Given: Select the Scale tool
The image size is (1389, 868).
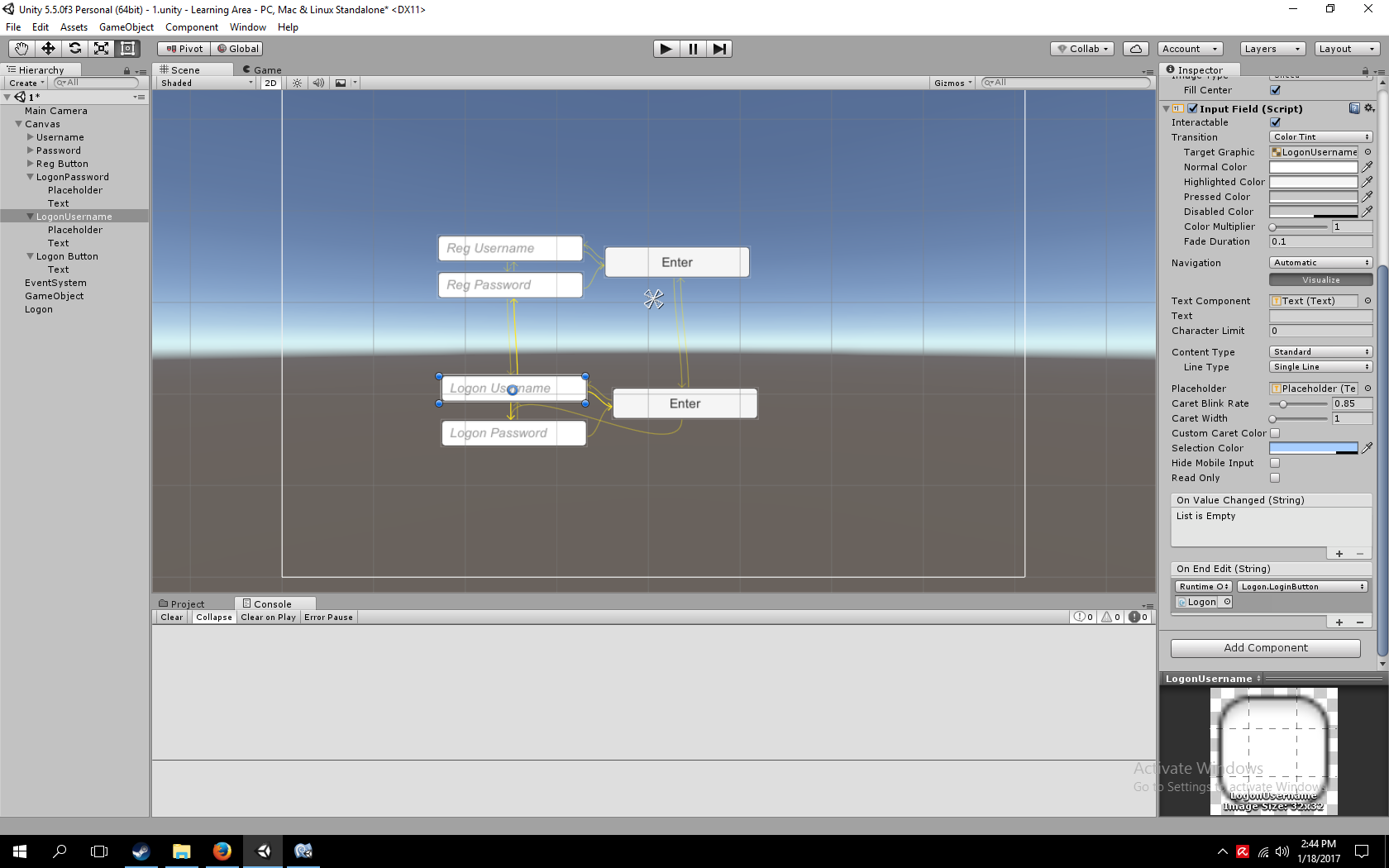Looking at the screenshot, I should pyautogui.click(x=101, y=49).
